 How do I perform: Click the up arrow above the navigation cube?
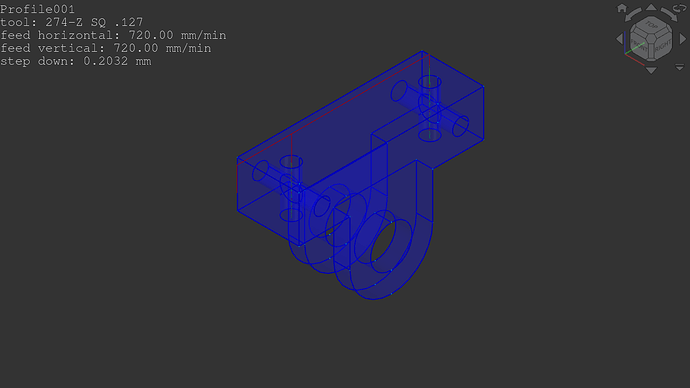click(x=651, y=7)
